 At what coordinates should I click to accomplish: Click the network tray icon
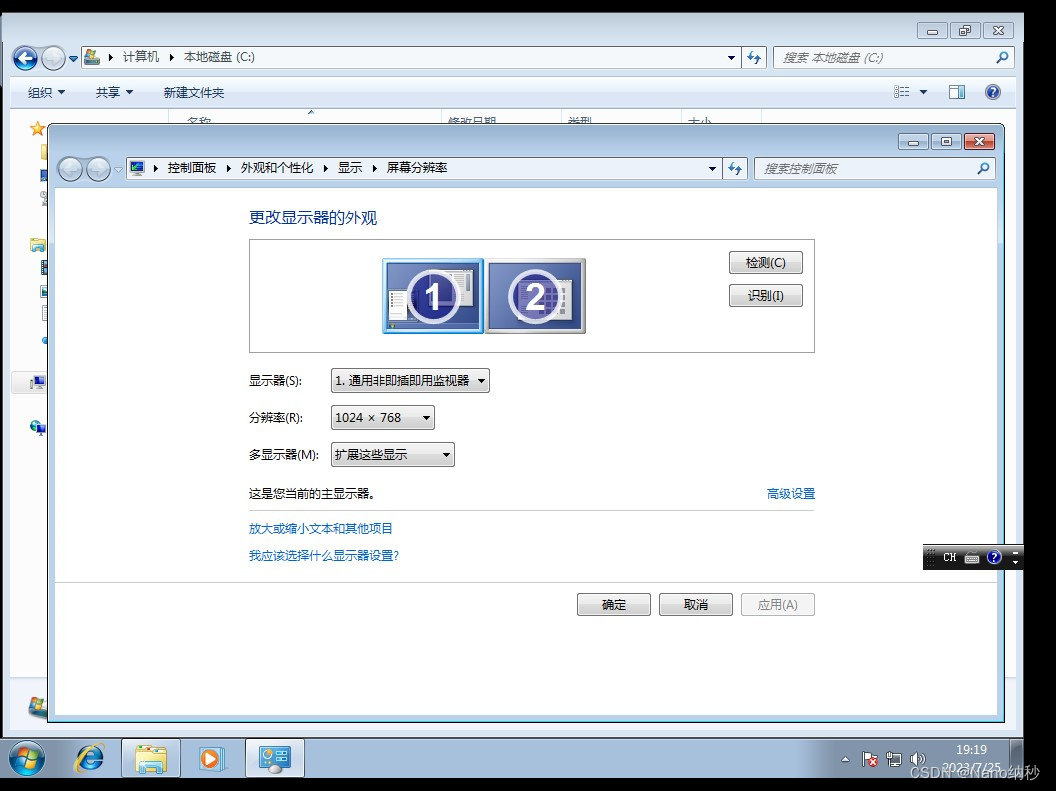pyautogui.click(x=894, y=759)
